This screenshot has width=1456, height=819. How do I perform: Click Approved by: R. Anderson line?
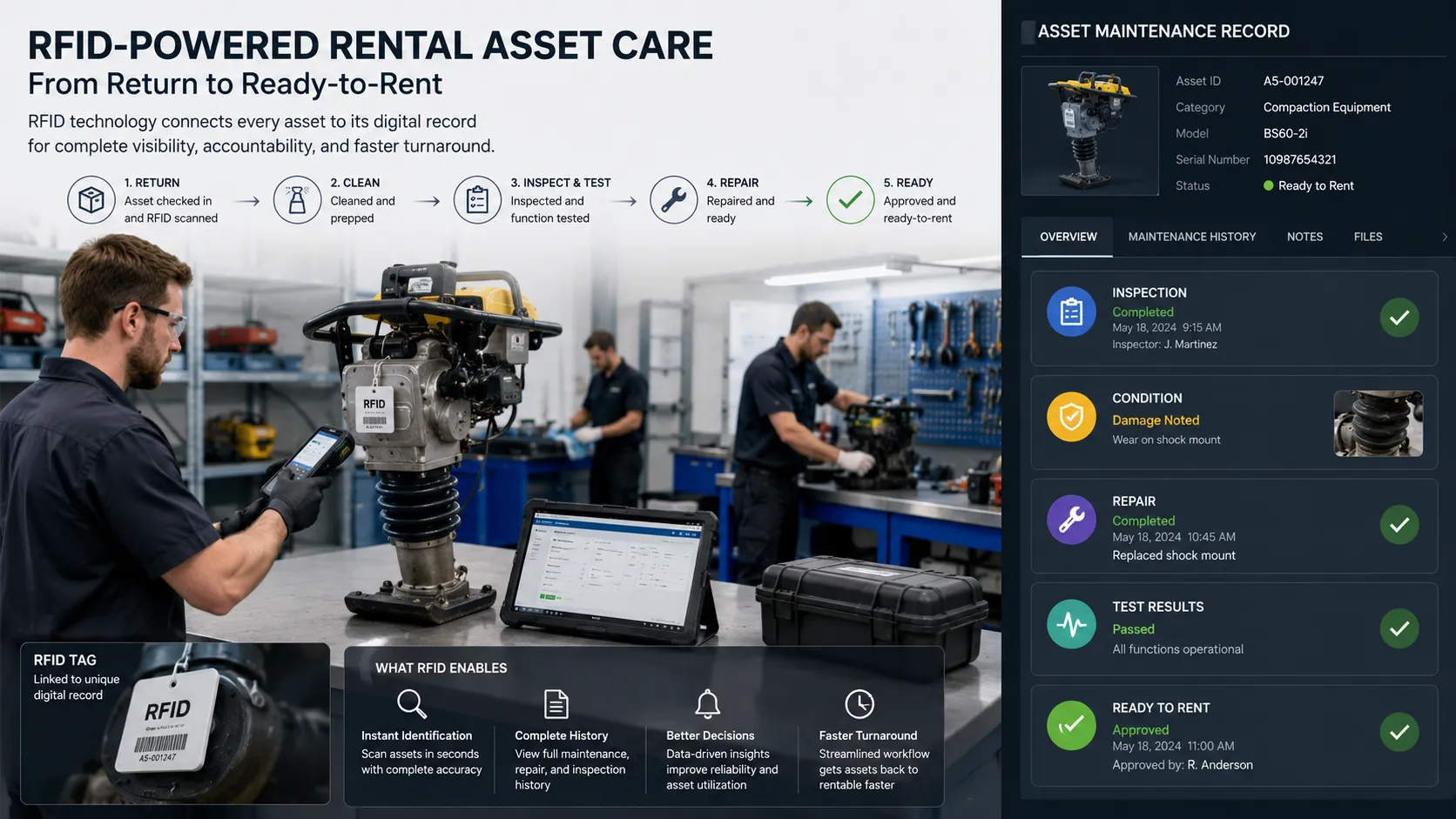[x=1182, y=765]
